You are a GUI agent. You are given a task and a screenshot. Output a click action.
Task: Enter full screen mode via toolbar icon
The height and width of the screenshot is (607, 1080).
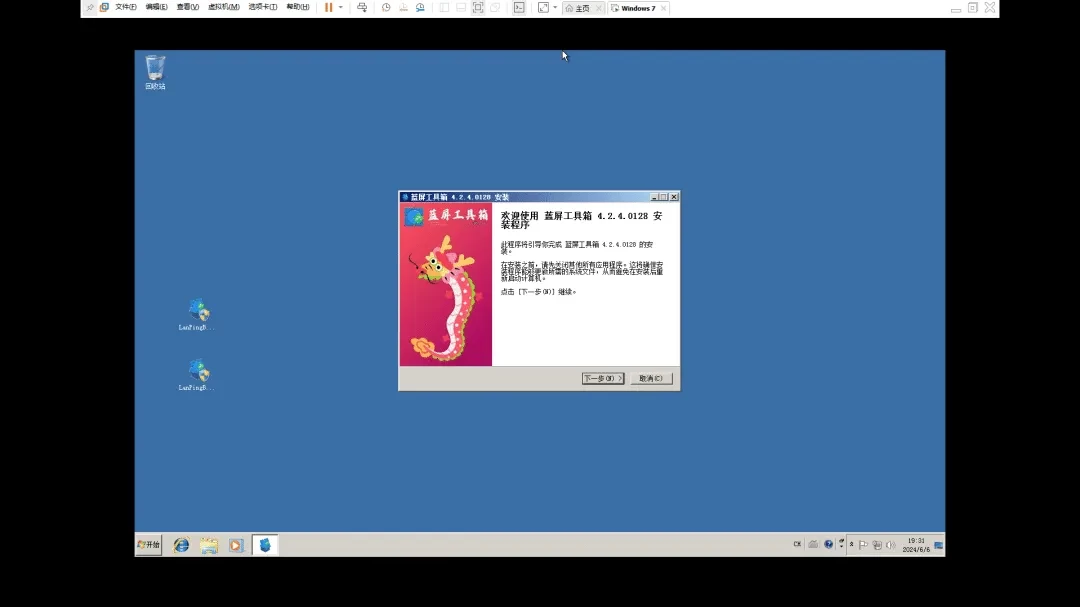pos(478,7)
